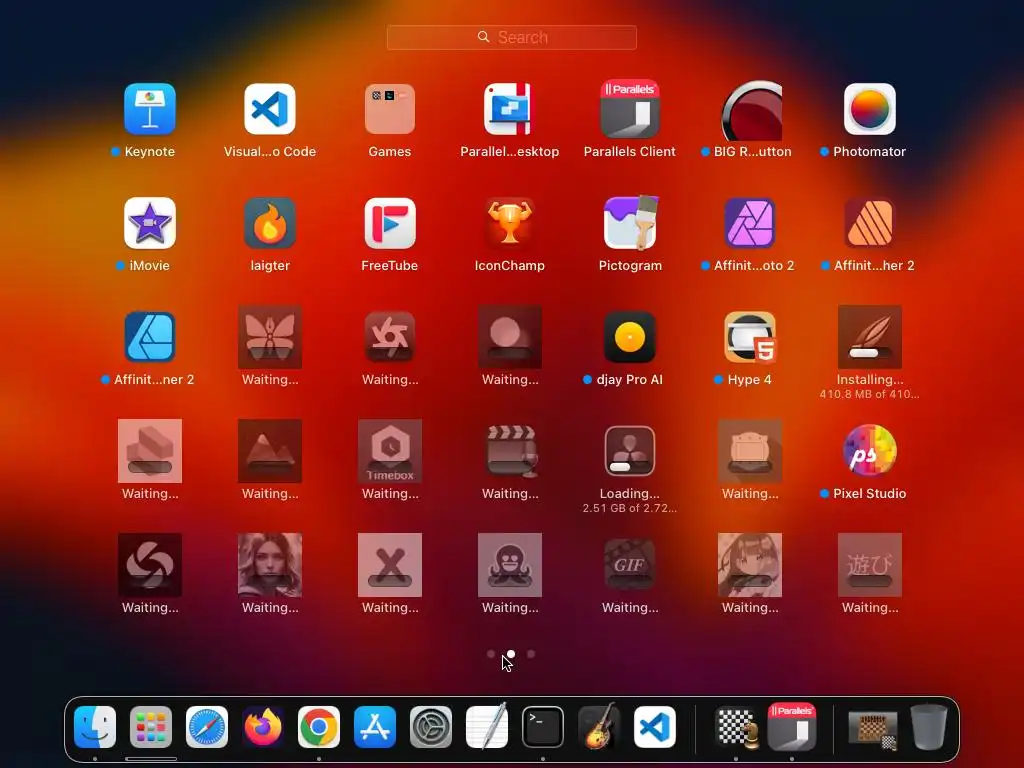Open System Preferences from the Dock

[x=430, y=727]
